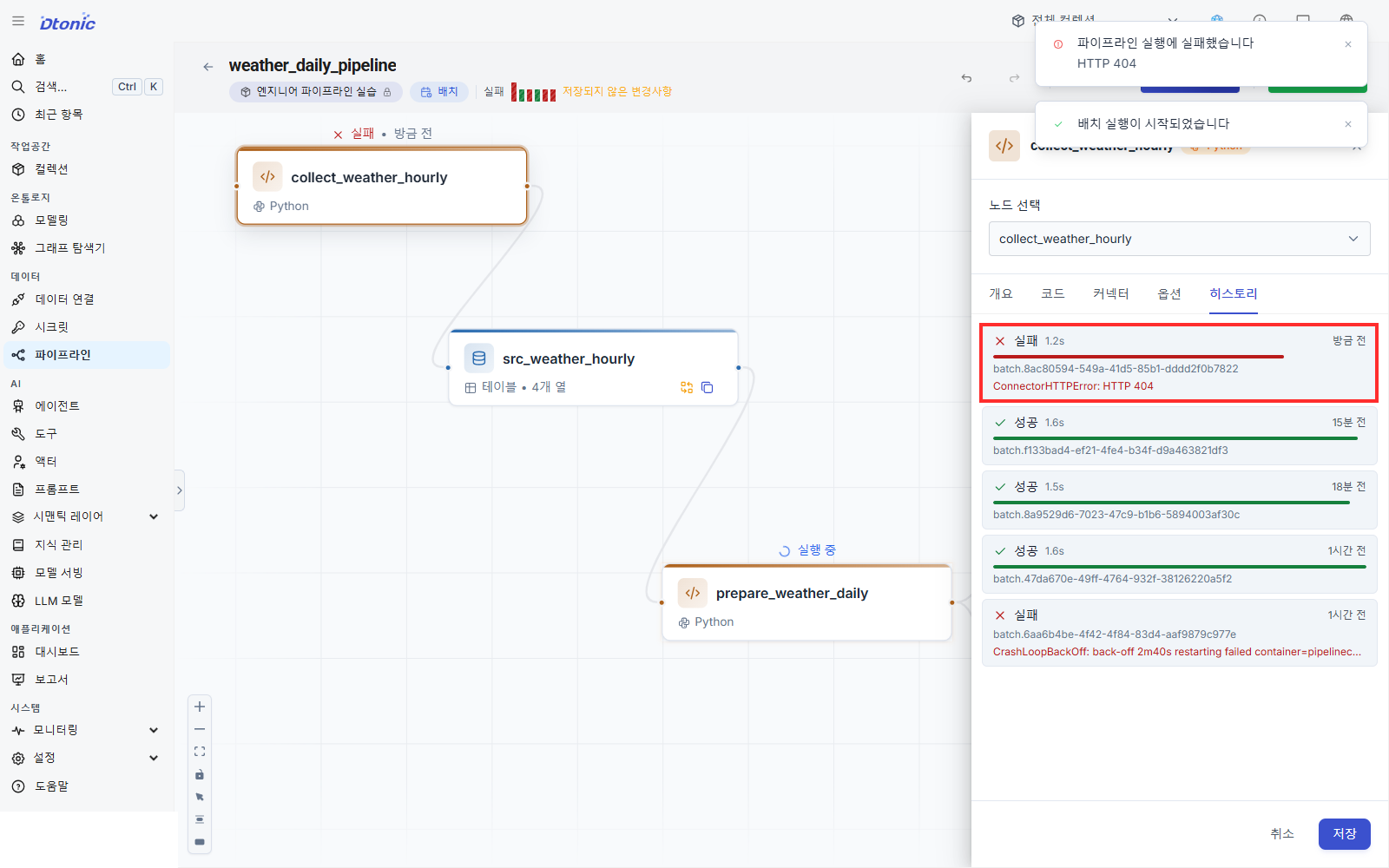Click Dtonic logo

point(67,23)
